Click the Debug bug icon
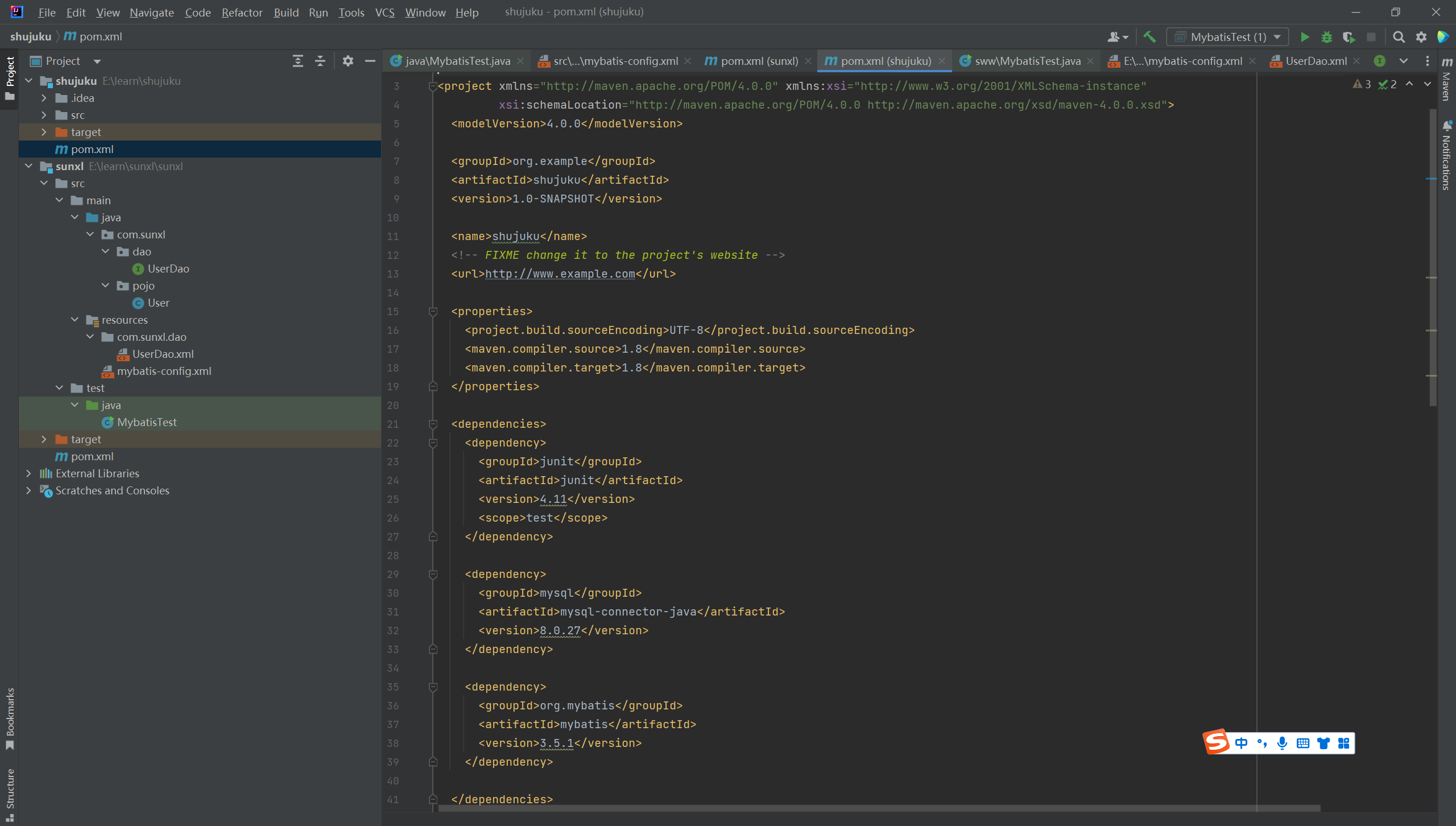1456x826 pixels. (x=1326, y=37)
